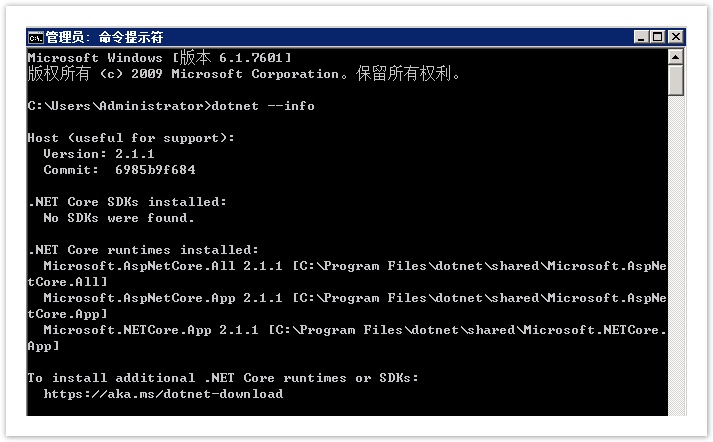Click the Host (useful for support) heading
The width and height of the screenshot is (713, 442).
(x=131, y=138)
